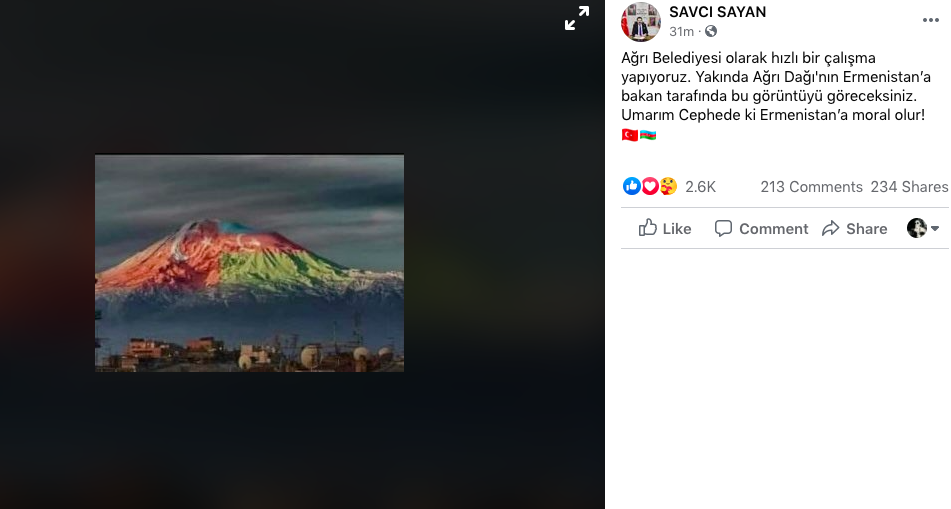Open the 213 Comments link

click(811, 187)
